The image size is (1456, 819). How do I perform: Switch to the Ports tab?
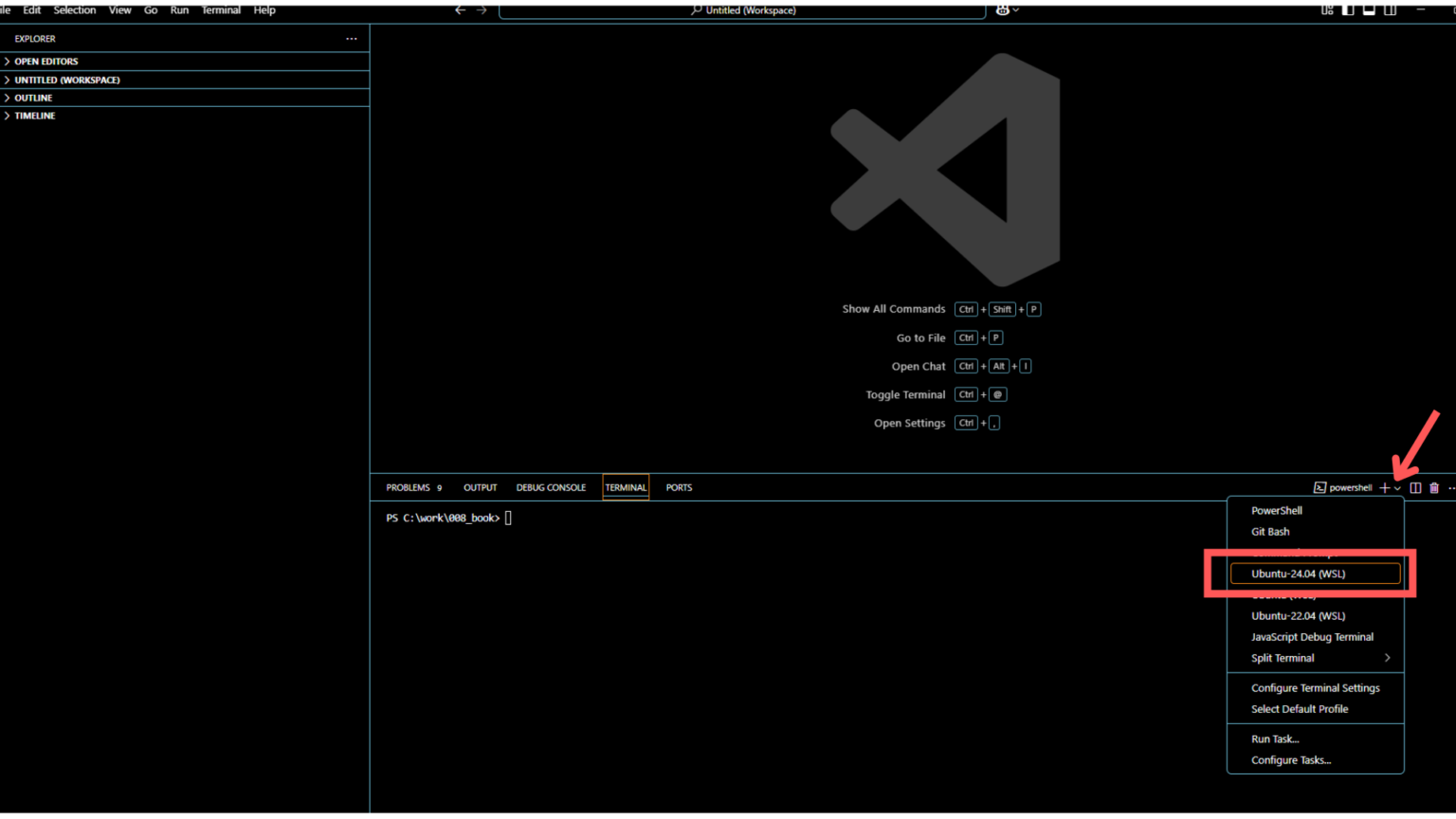tap(679, 488)
